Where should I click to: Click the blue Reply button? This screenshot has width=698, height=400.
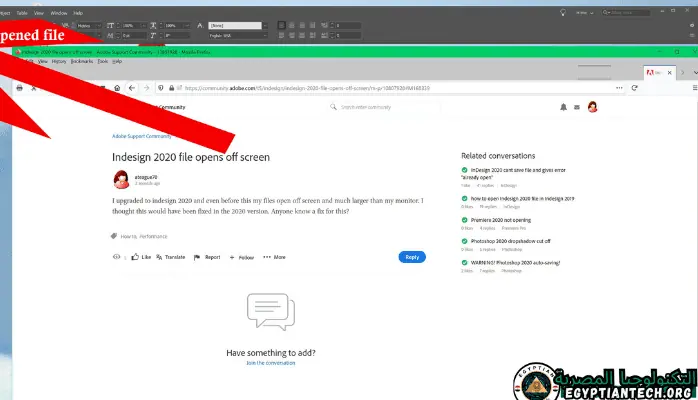(411, 257)
